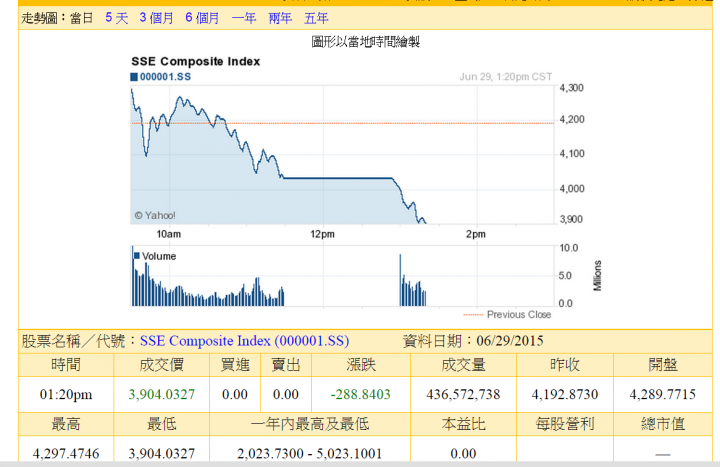This screenshot has height=467, width=720.
Task: Switch chart to 兩年 range
Action: point(280,18)
